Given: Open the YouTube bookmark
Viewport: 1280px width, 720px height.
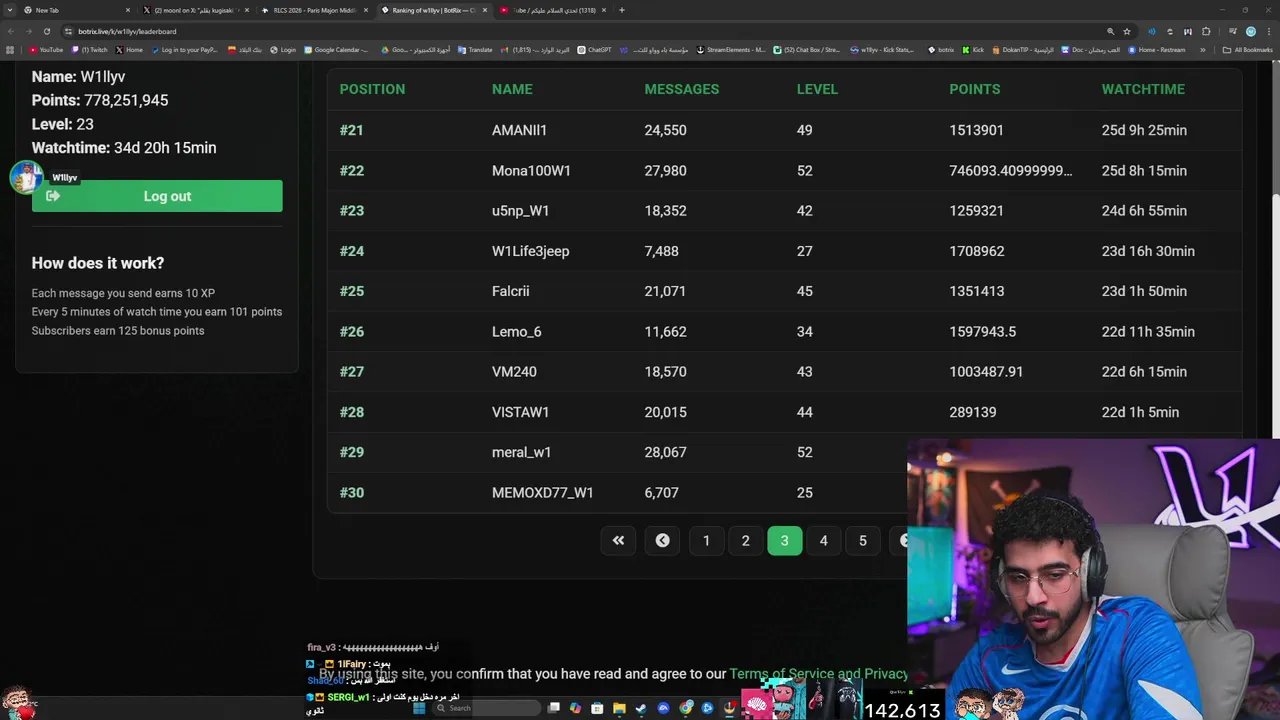Looking at the screenshot, I should coord(46,50).
